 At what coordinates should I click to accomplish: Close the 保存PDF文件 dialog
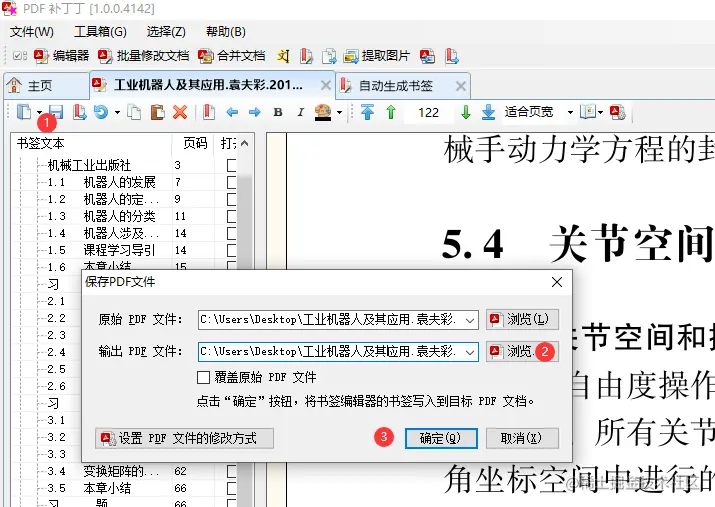557,282
